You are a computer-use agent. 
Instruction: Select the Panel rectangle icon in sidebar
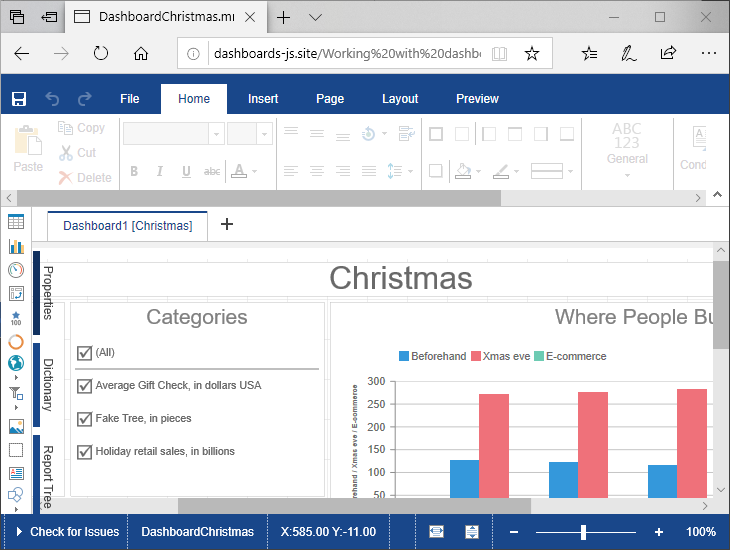(x=16, y=450)
